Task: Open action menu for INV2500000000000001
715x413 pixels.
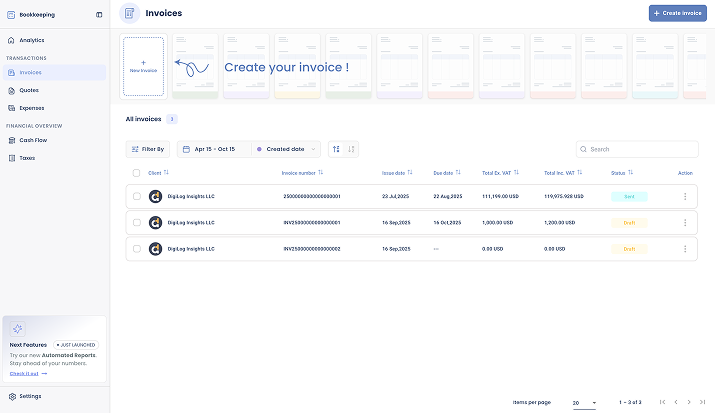Action: point(685,222)
